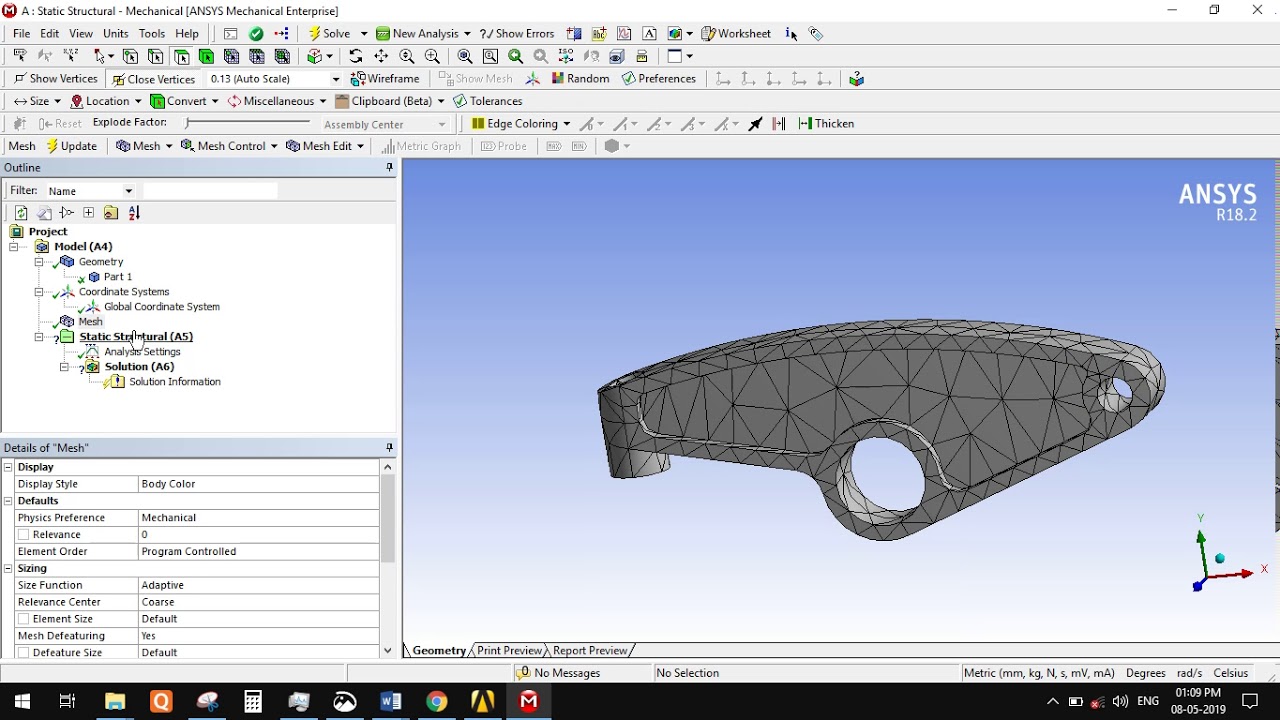Screen dimensions: 1280x720
Task: Click the Update lightning button in Mesh toolbar
Action: pos(71,145)
